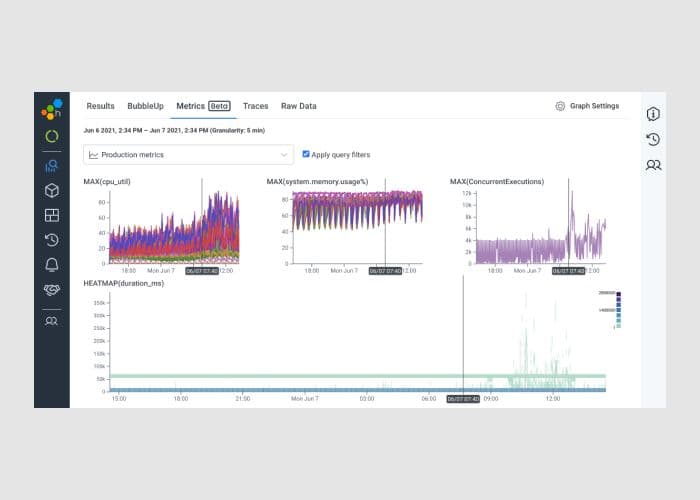The height and width of the screenshot is (500, 700).
Task: Open team activity icon on right panel
Action: pyautogui.click(x=653, y=165)
